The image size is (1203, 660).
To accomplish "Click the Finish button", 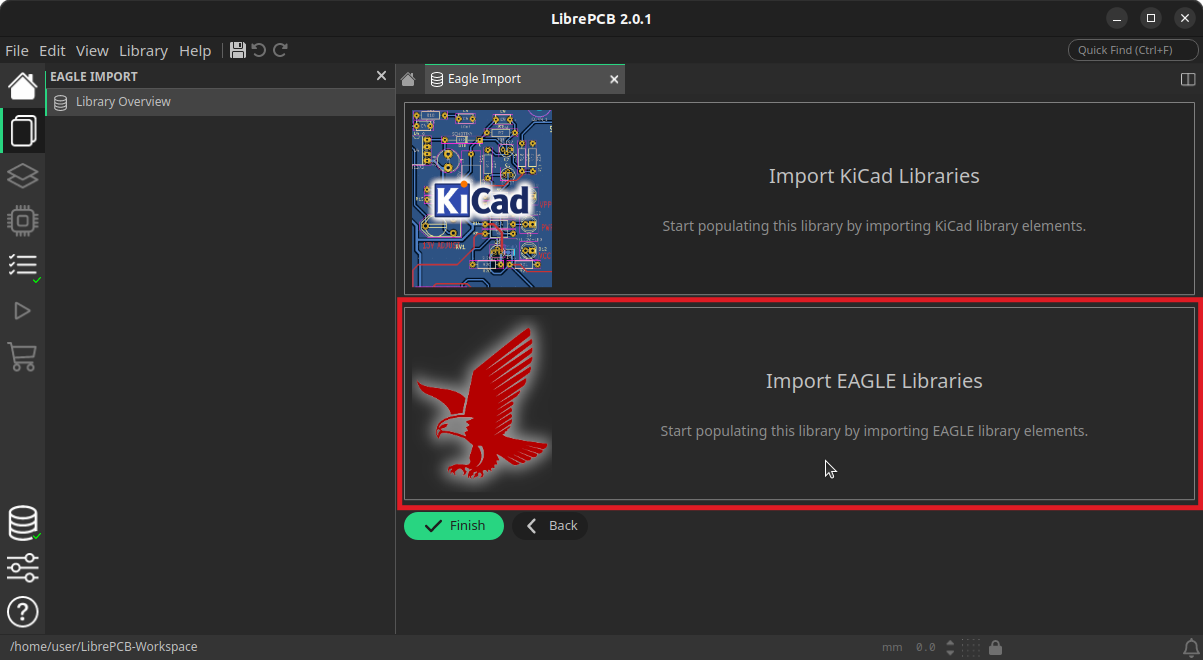I will click(454, 526).
